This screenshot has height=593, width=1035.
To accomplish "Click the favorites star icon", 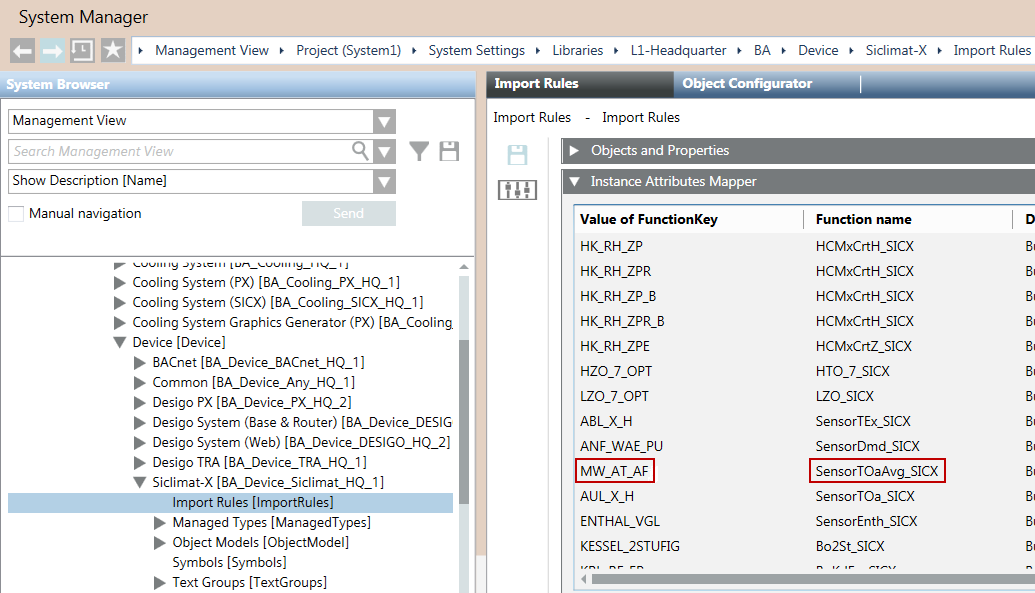I will pos(112,50).
